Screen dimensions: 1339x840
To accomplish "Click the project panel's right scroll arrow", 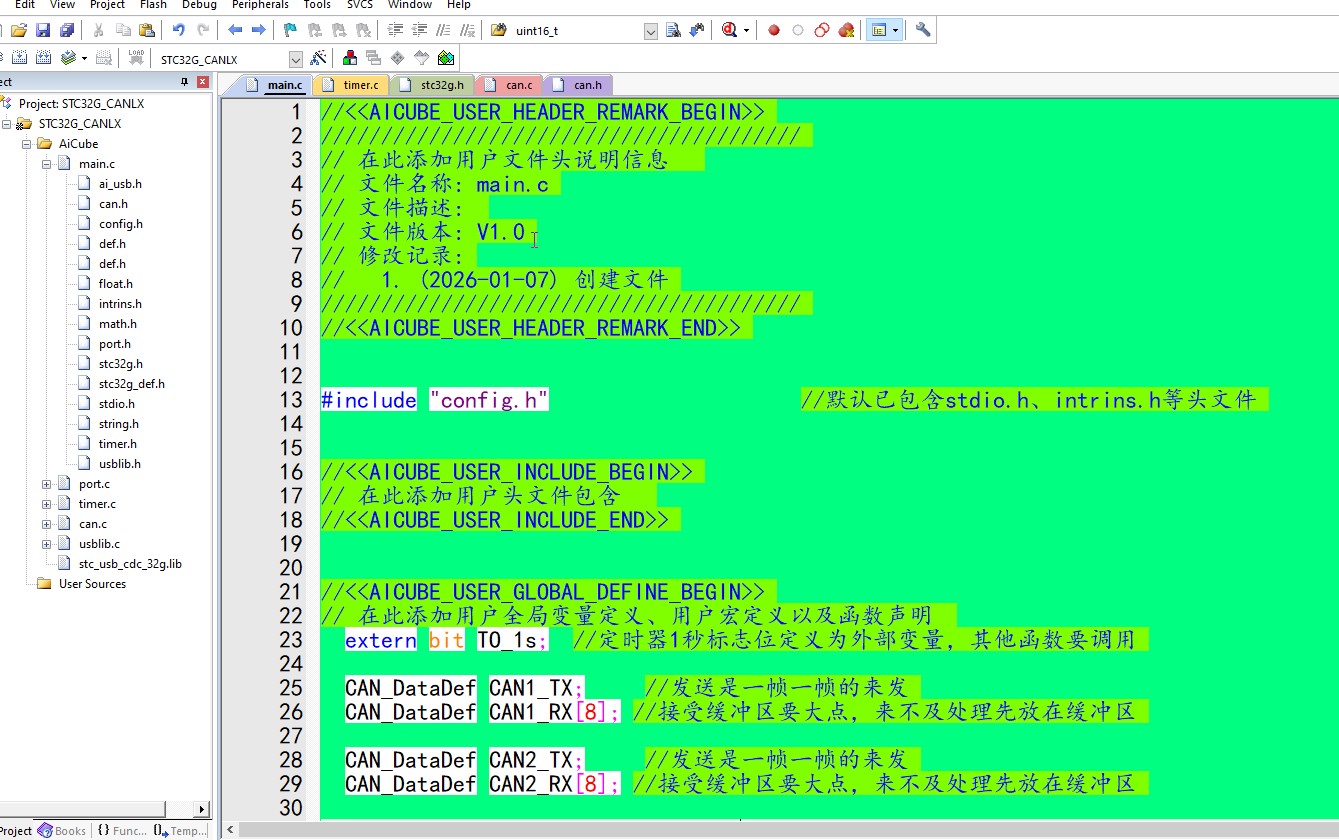I will (x=201, y=809).
